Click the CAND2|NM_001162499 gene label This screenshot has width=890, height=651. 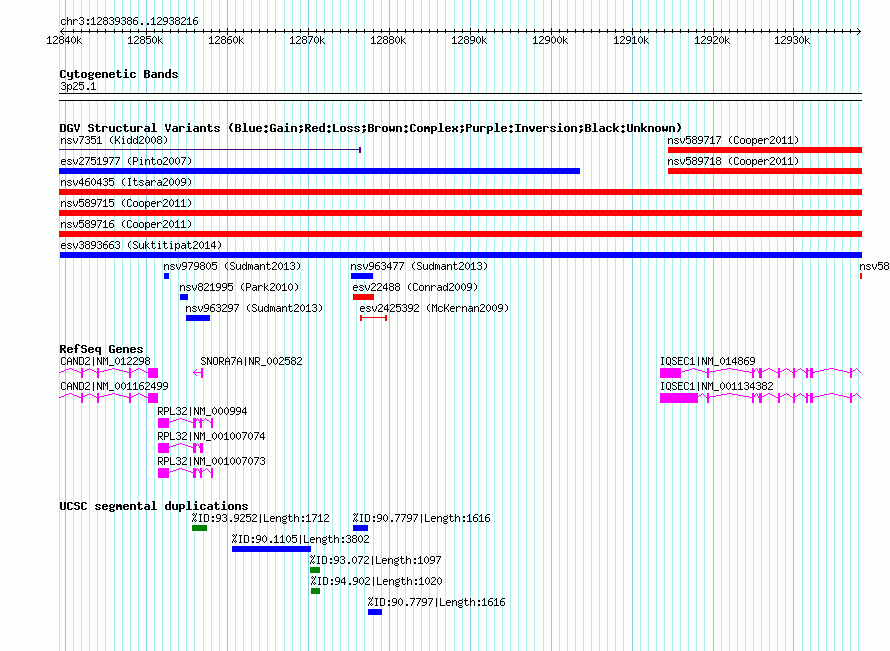pos(115,387)
